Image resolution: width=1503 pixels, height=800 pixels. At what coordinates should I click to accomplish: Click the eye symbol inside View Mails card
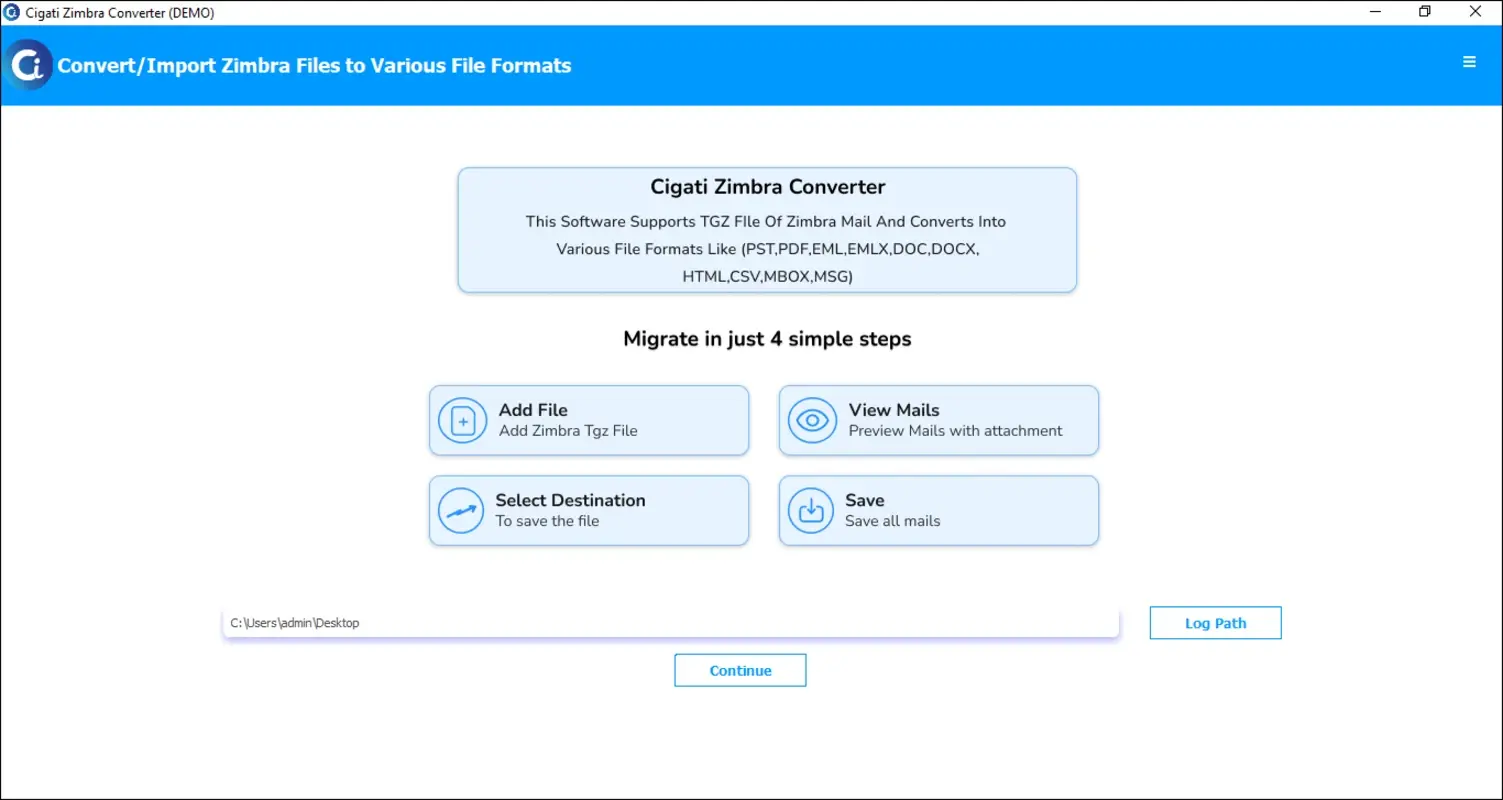click(x=811, y=420)
